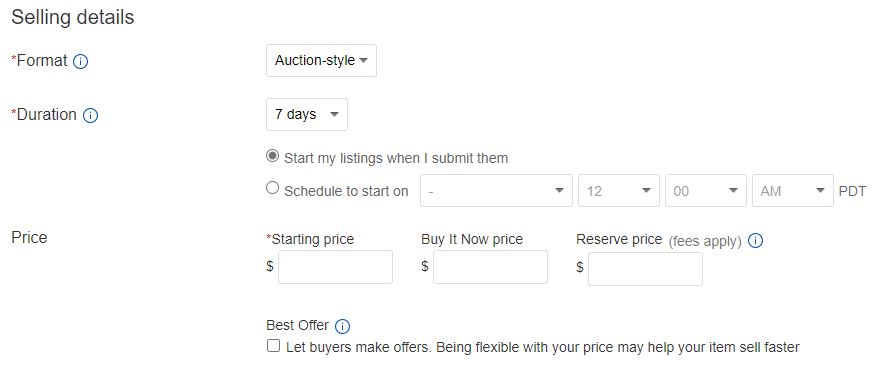Open the Reserve price info icon
The image size is (894, 371).
[x=755, y=240]
